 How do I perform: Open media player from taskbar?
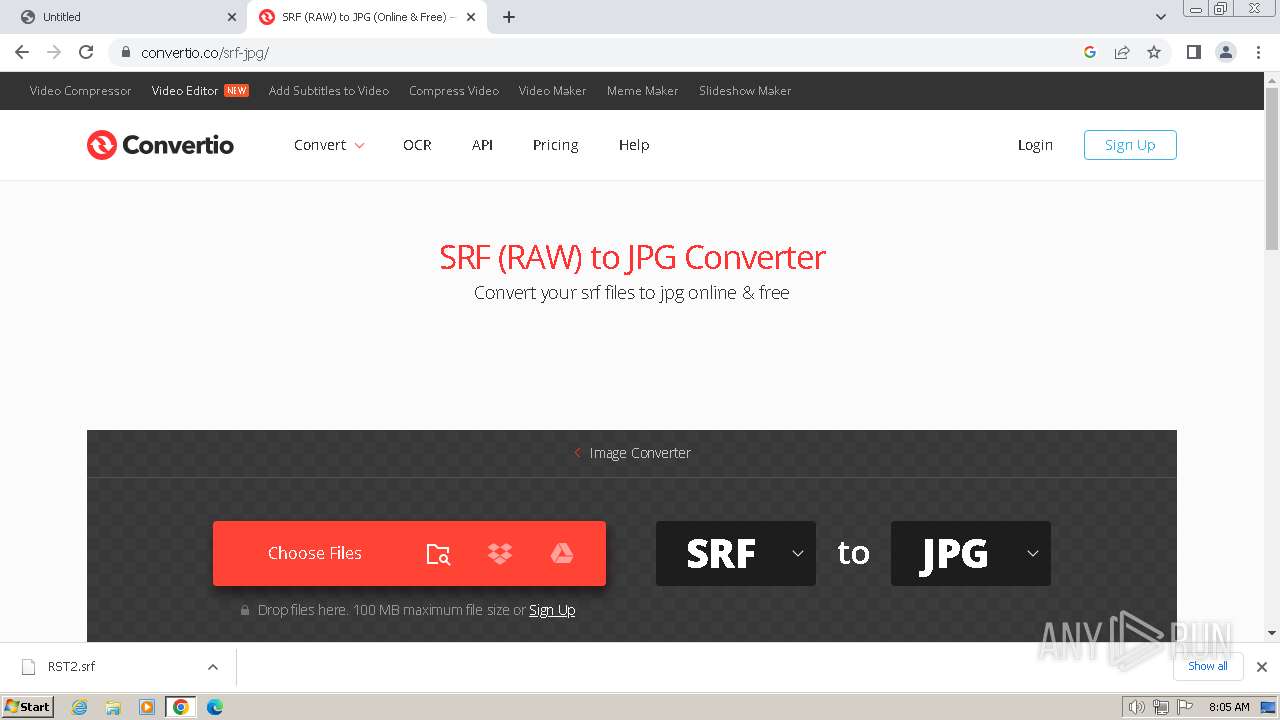pos(147,707)
